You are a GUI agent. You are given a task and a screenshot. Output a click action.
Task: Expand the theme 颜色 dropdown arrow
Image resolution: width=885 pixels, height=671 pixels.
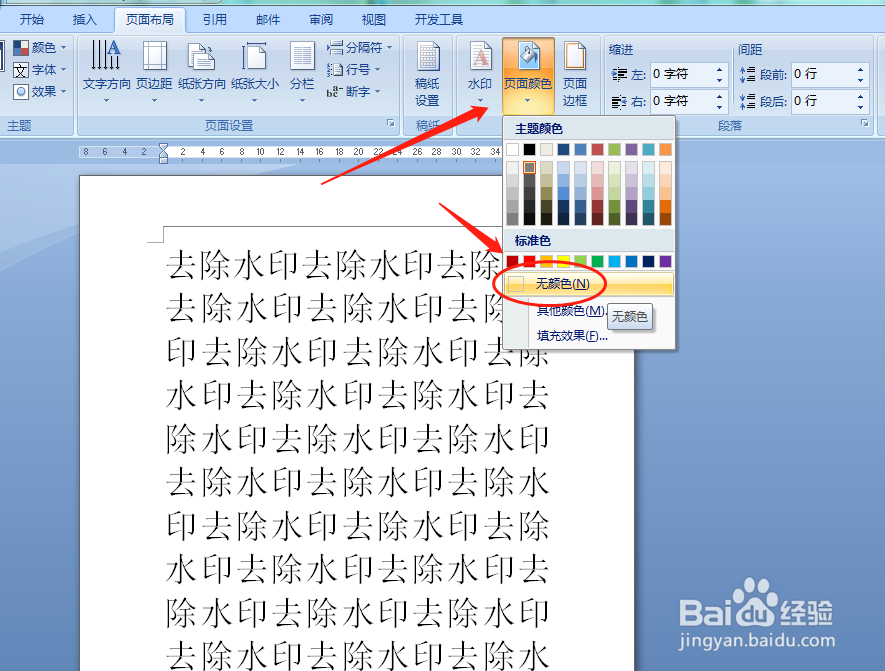(x=63, y=48)
